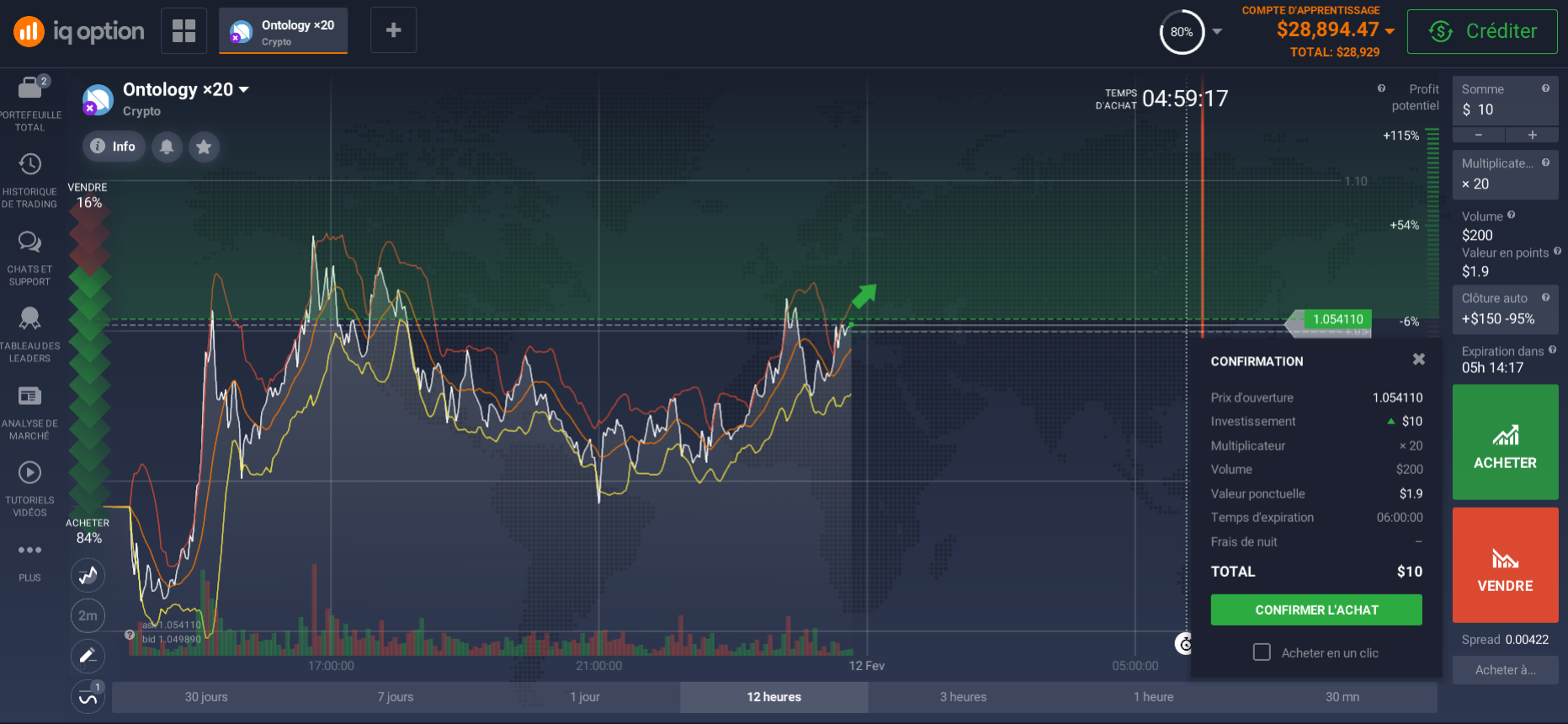Switch to Ontology ×20 Crypto tab
This screenshot has width=1568, height=724.
point(284,31)
